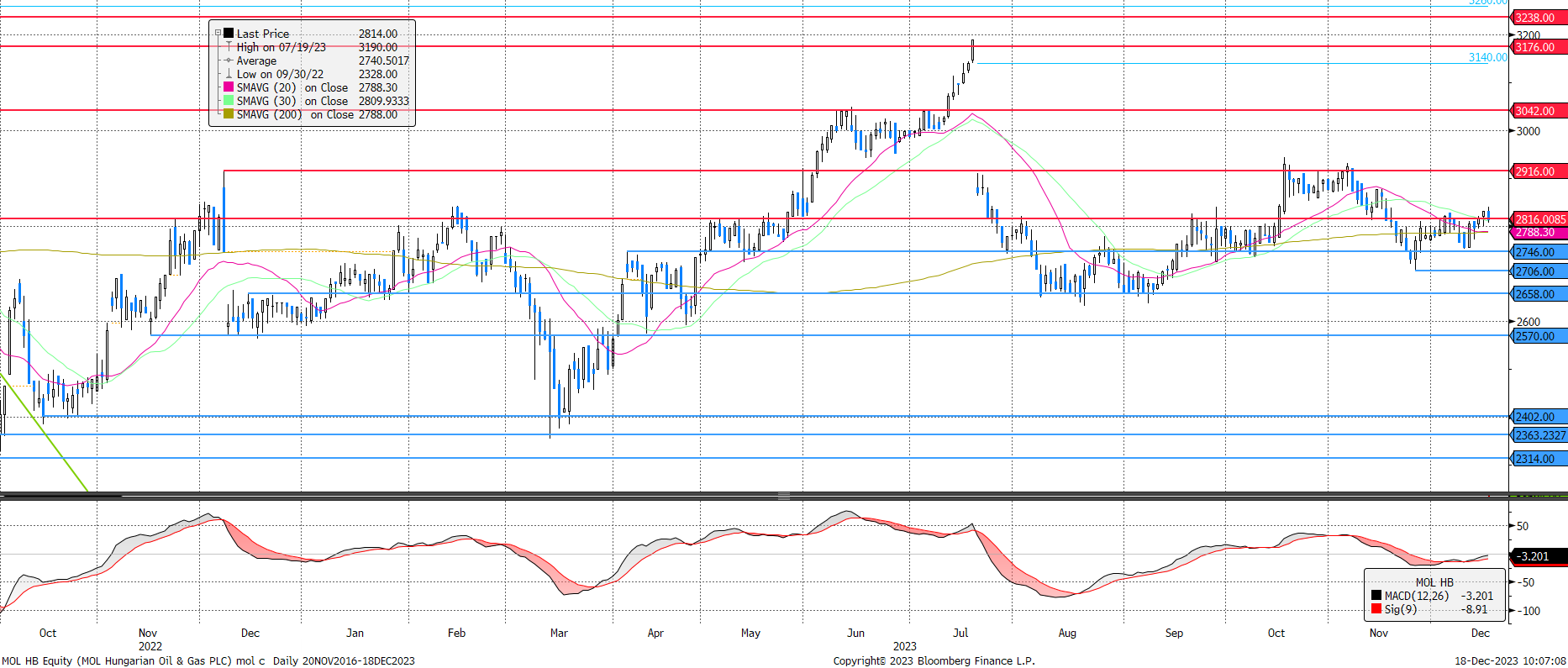Click the Average marker icon in legend
The height and width of the screenshot is (668, 1568).
point(229,60)
